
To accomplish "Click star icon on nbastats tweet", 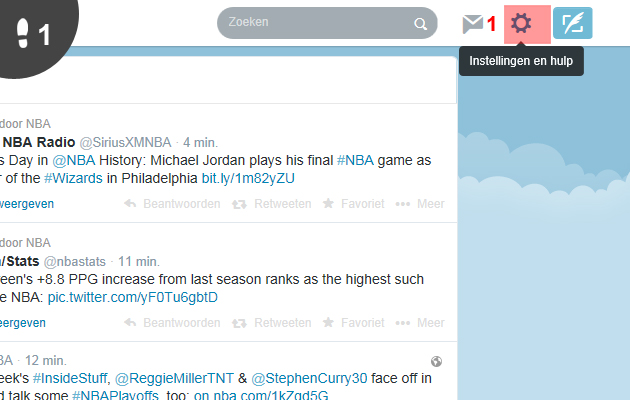I will coord(328,322).
